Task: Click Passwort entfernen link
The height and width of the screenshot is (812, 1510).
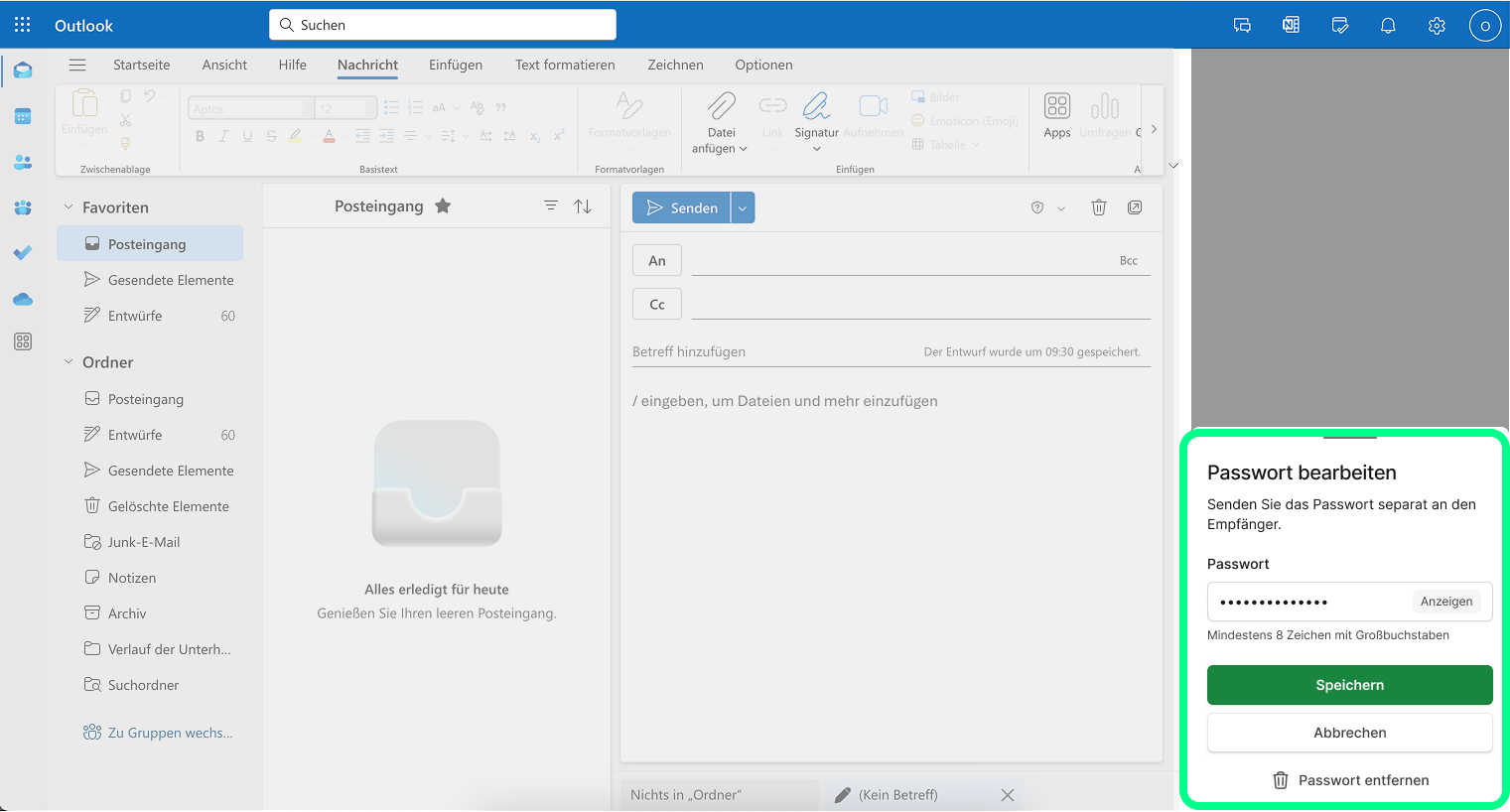Action: click(x=1350, y=780)
